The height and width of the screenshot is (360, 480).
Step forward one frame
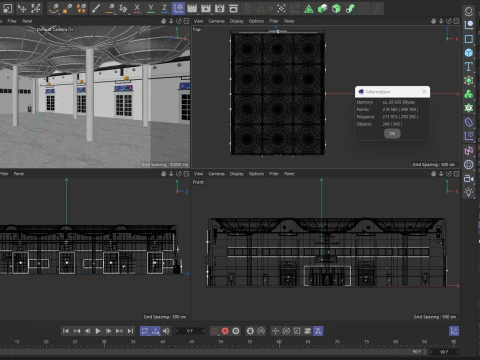coord(109,331)
